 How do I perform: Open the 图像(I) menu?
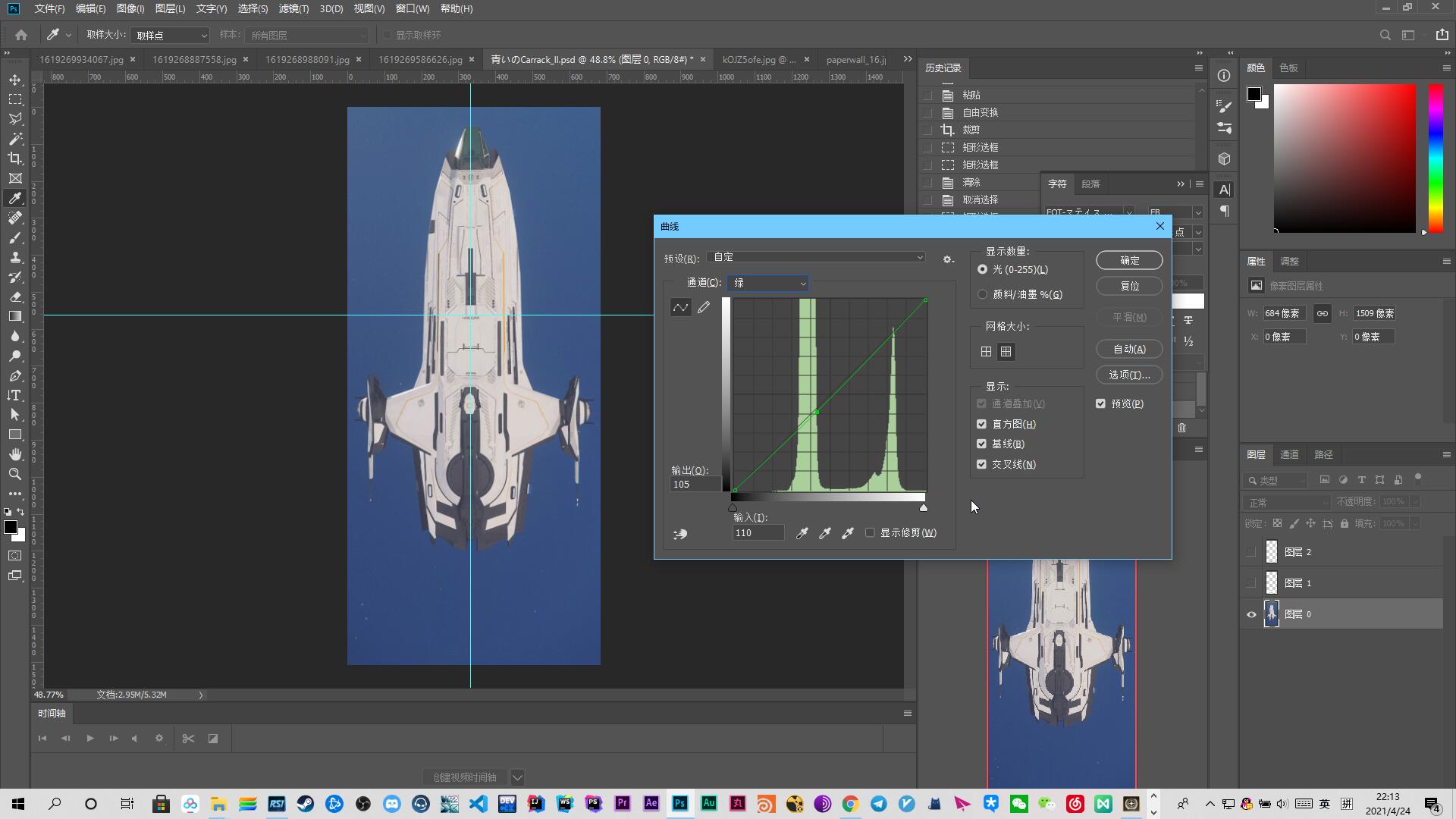pos(130,8)
